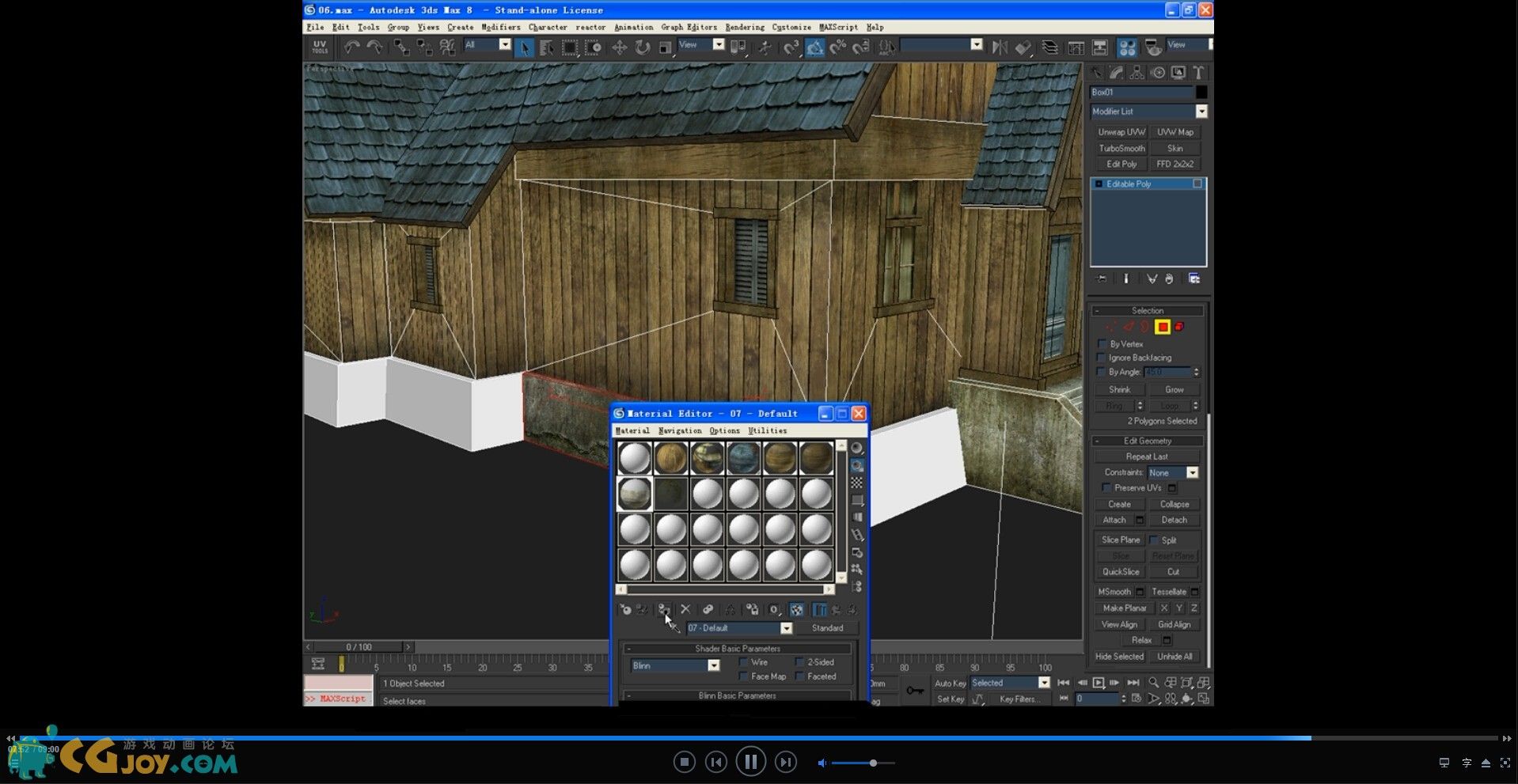Viewport: 1518px width, 784px height.
Task: Open the Modifiers menu
Action: pos(501,27)
